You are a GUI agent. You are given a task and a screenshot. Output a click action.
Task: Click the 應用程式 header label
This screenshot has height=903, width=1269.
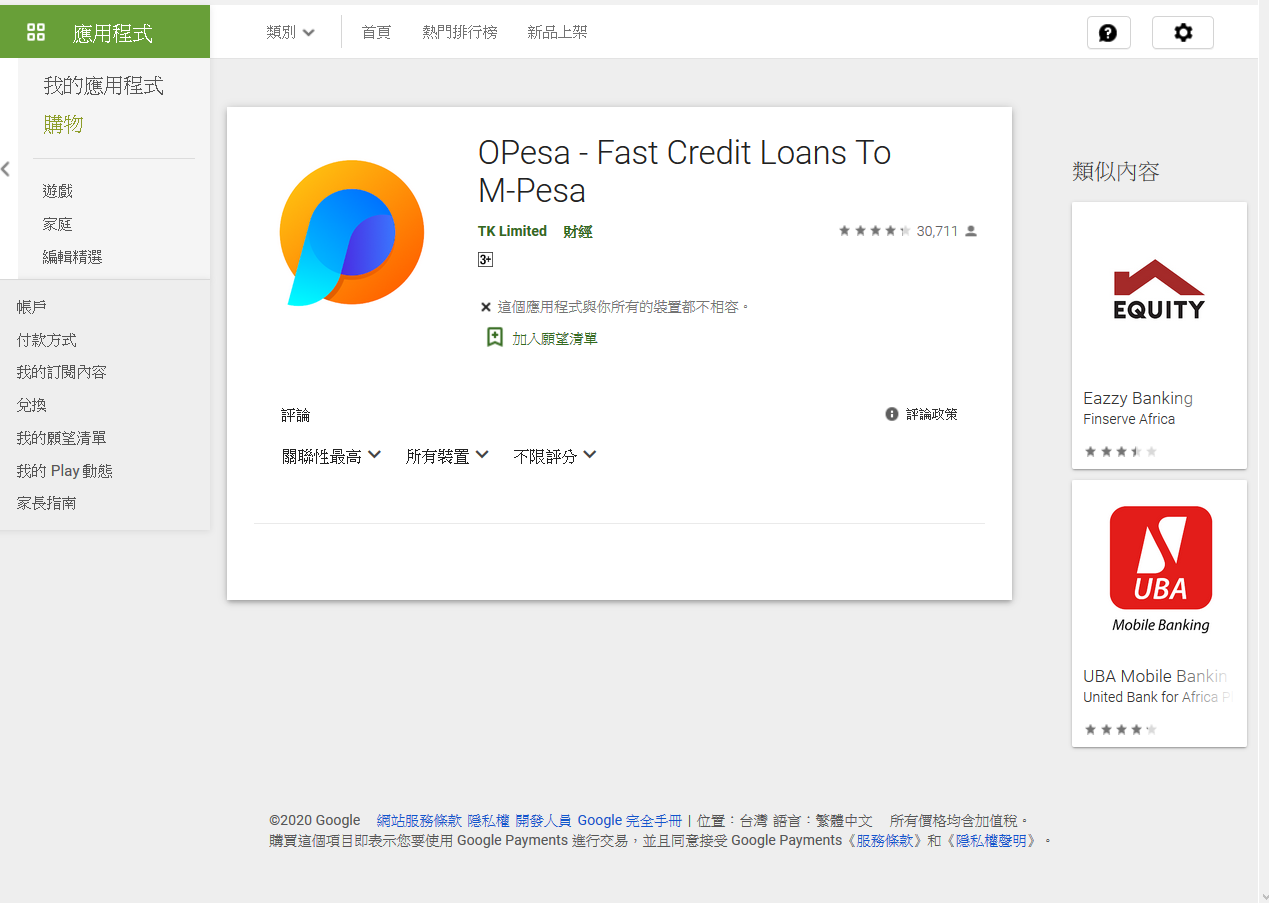(113, 33)
